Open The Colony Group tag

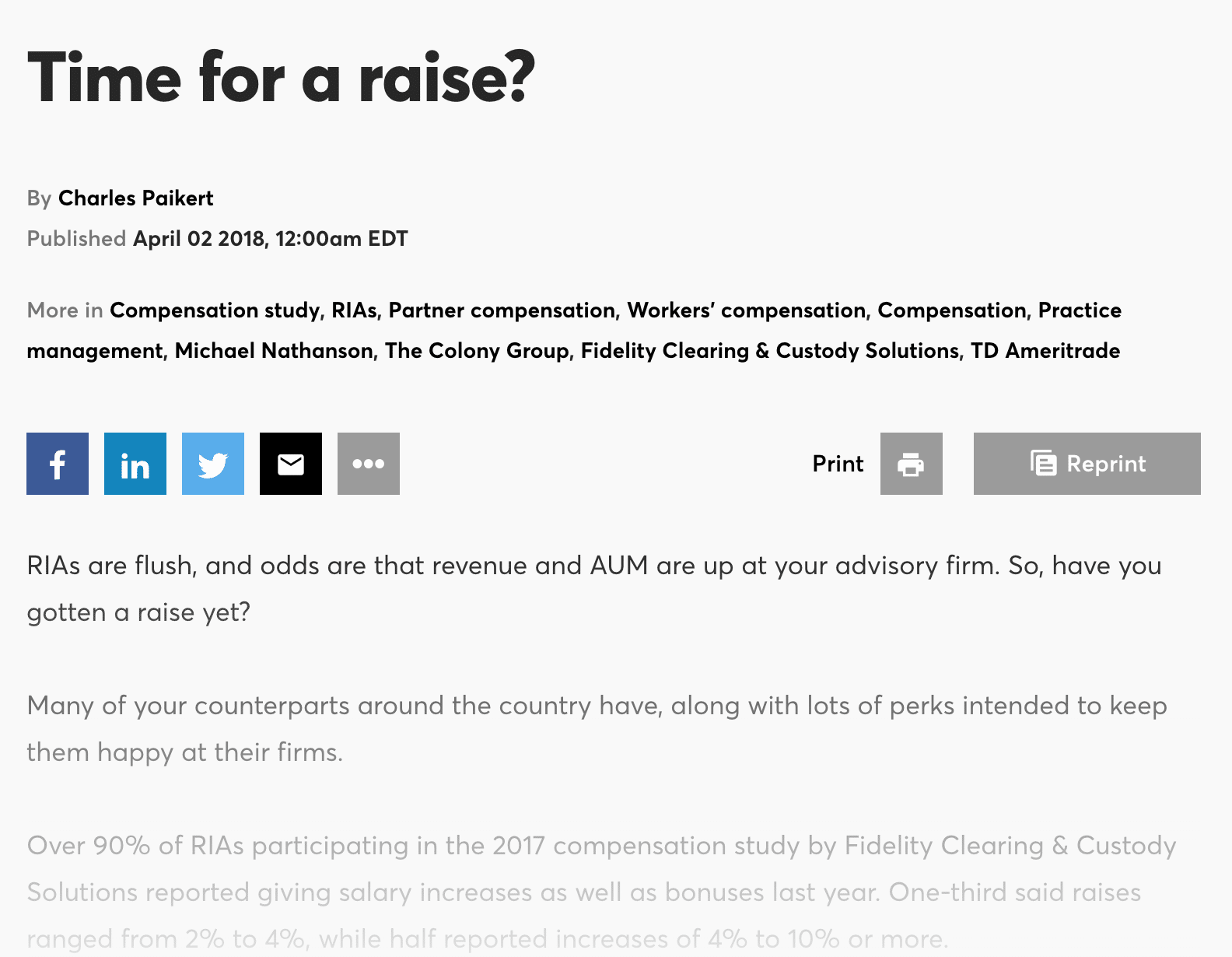pos(476,350)
